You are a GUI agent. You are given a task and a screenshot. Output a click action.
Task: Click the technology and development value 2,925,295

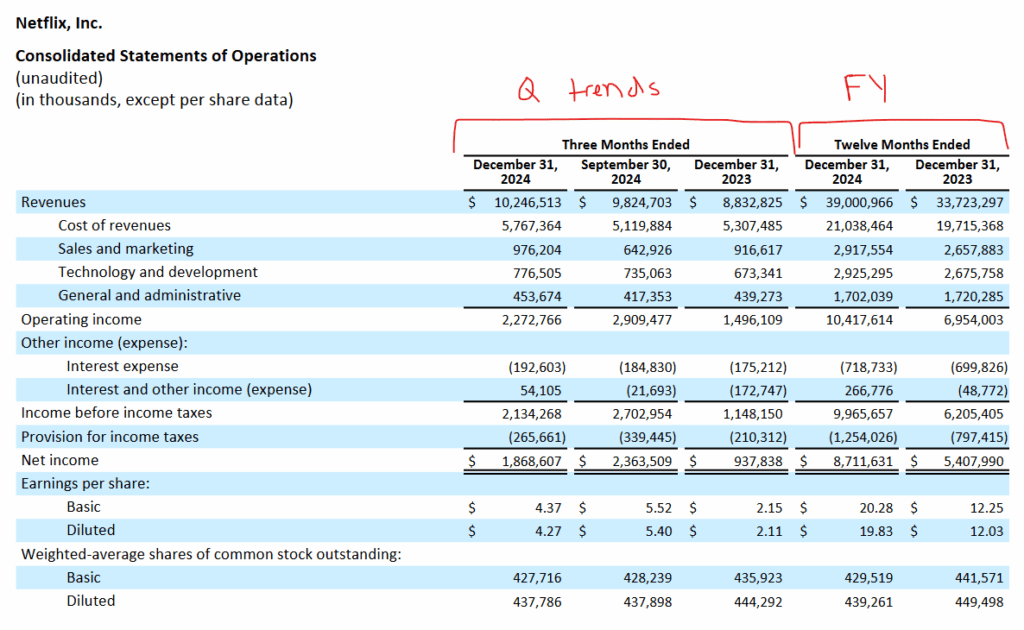click(863, 274)
